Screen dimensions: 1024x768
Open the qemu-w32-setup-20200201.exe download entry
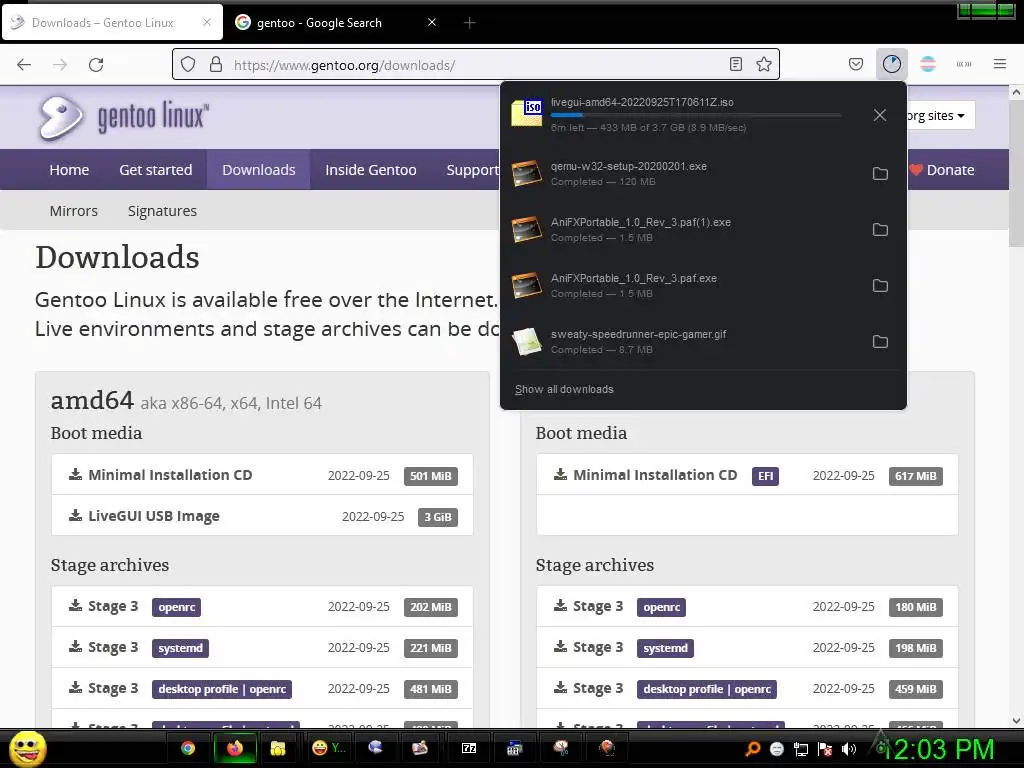click(x=686, y=174)
